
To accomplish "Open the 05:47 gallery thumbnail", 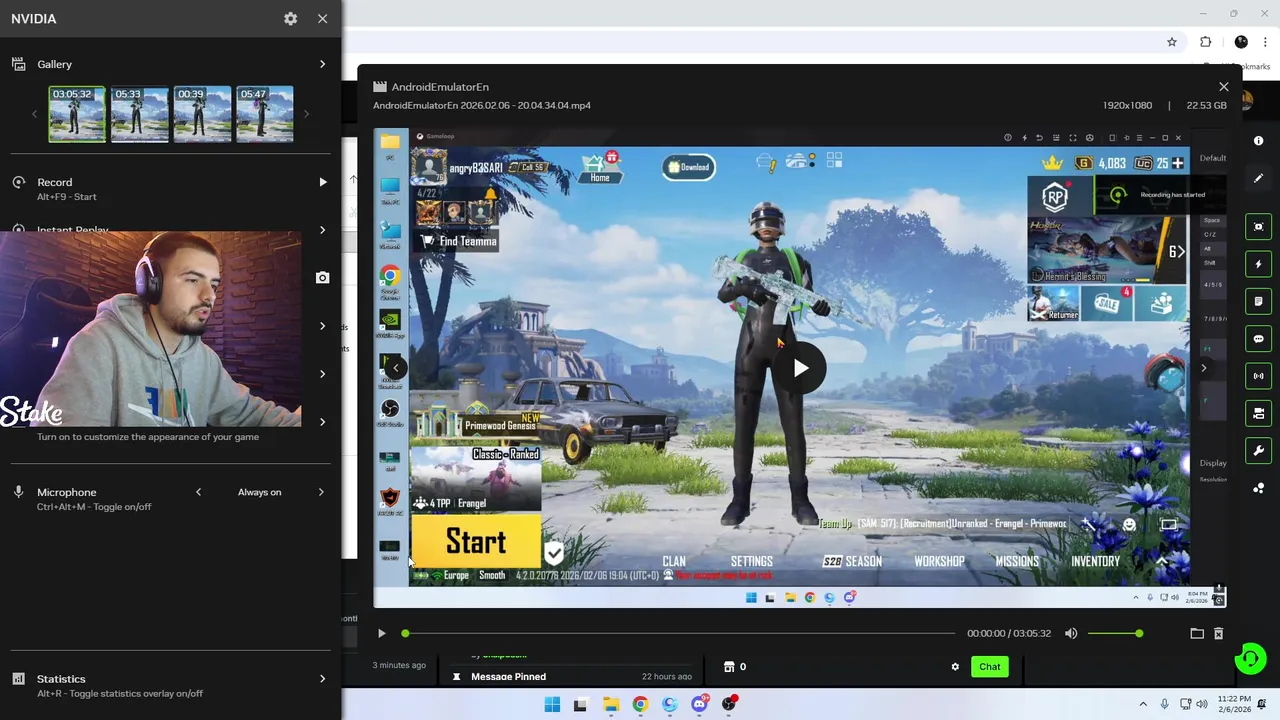I will point(265,114).
